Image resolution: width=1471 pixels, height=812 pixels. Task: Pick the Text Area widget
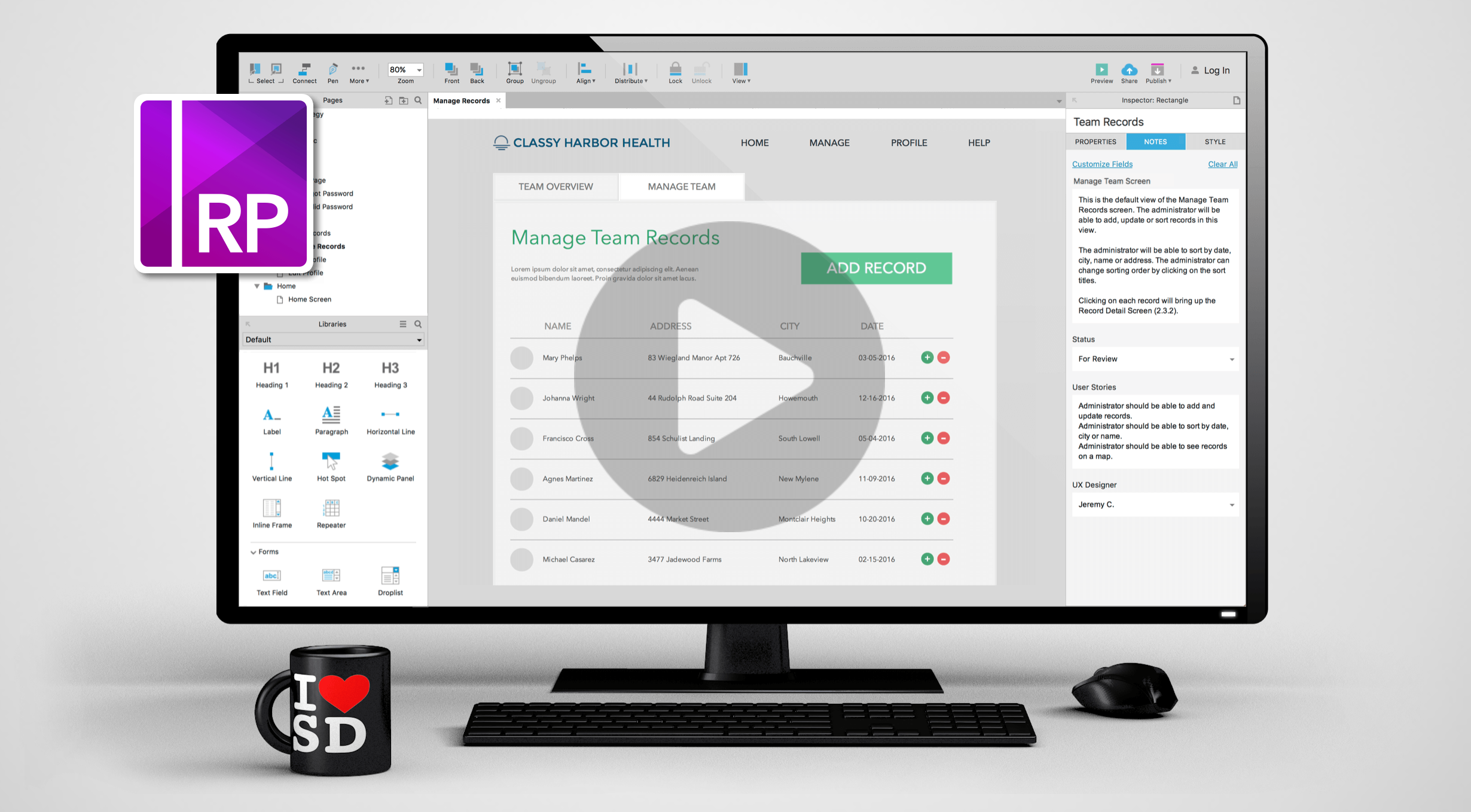click(331, 582)
